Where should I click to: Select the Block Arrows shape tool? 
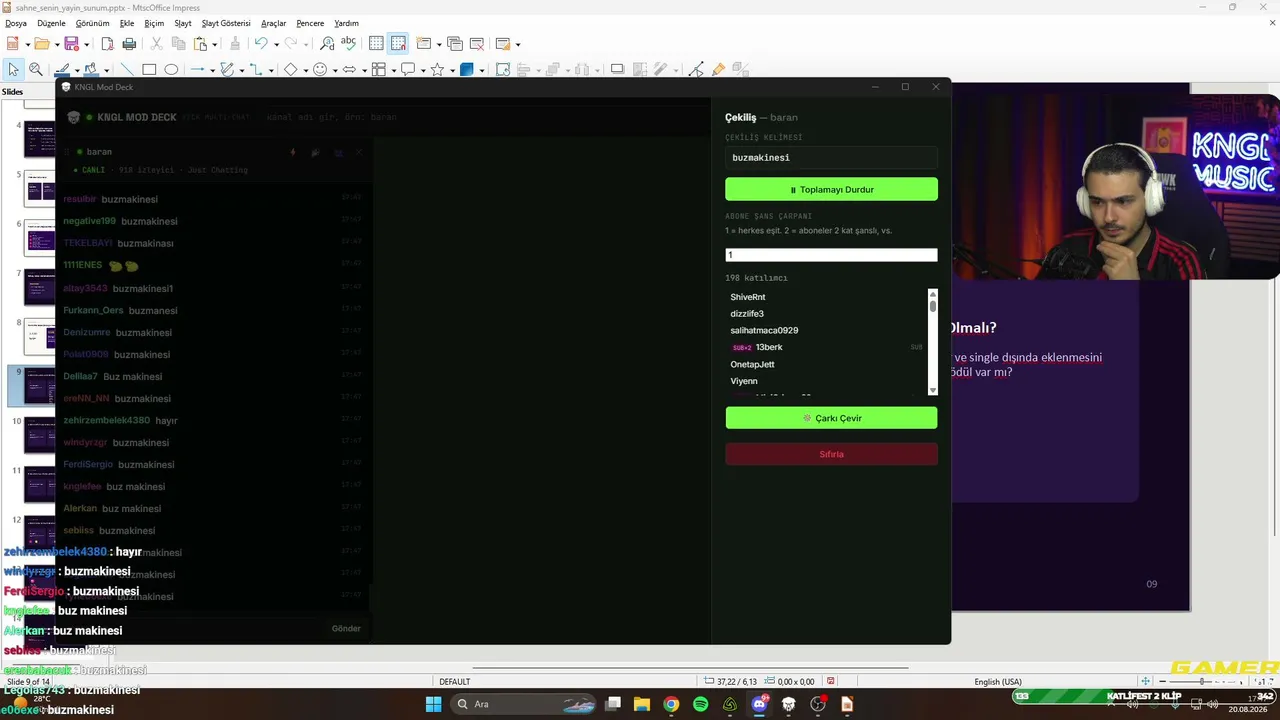pos(349,69)
